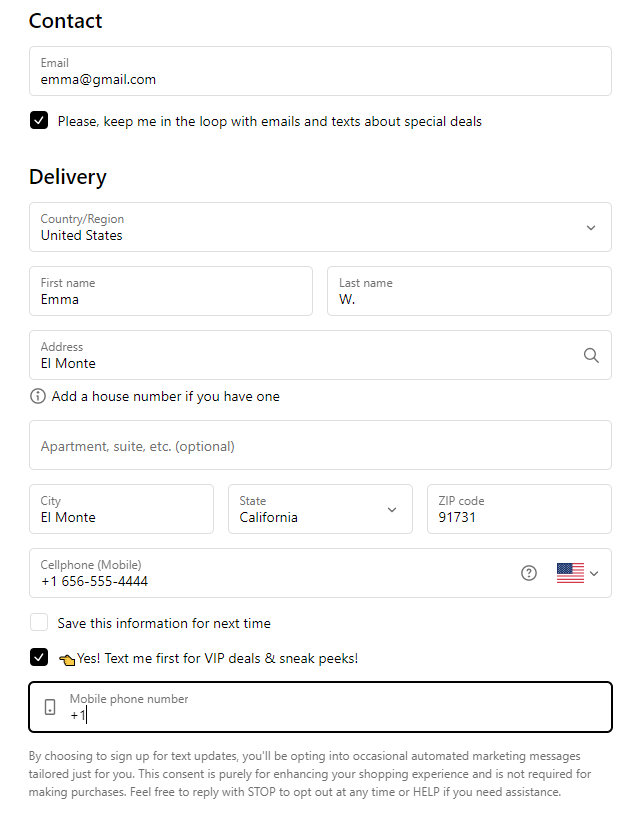The width and height of the screenshot is (644, 822).
Task: Click the address search magnifier icon
Action: click(591, 355)
